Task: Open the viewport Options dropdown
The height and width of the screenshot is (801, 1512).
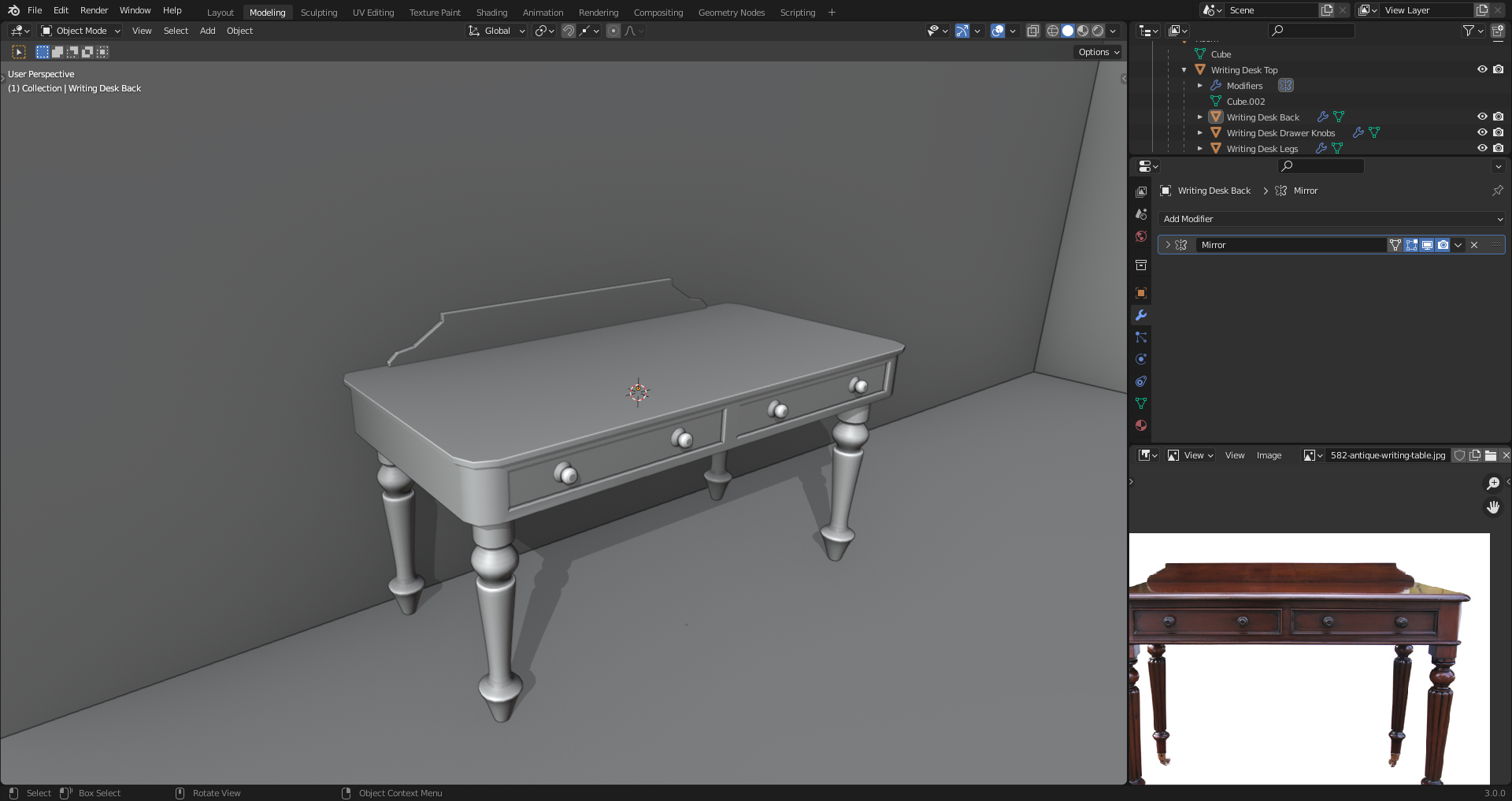Action: point(1098,52)
